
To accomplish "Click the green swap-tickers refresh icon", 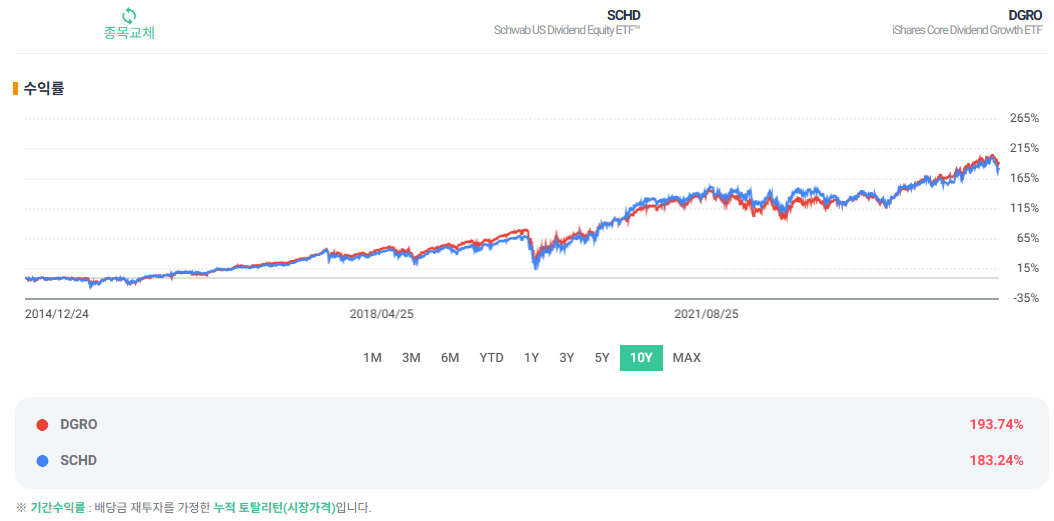I will pos(129,15).
